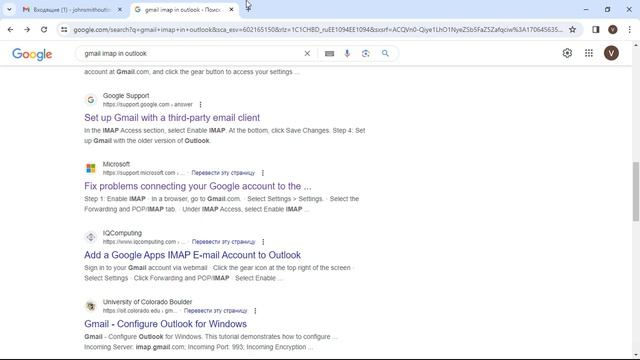Click the Google Support favicon
This screenshot has height=360, width=640.
click(x=91, y=100)
